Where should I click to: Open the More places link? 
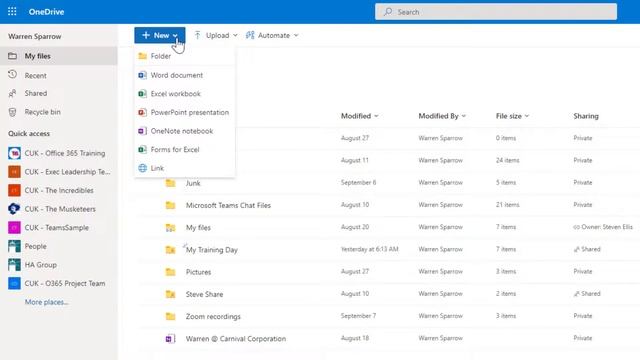pos(47,302)
